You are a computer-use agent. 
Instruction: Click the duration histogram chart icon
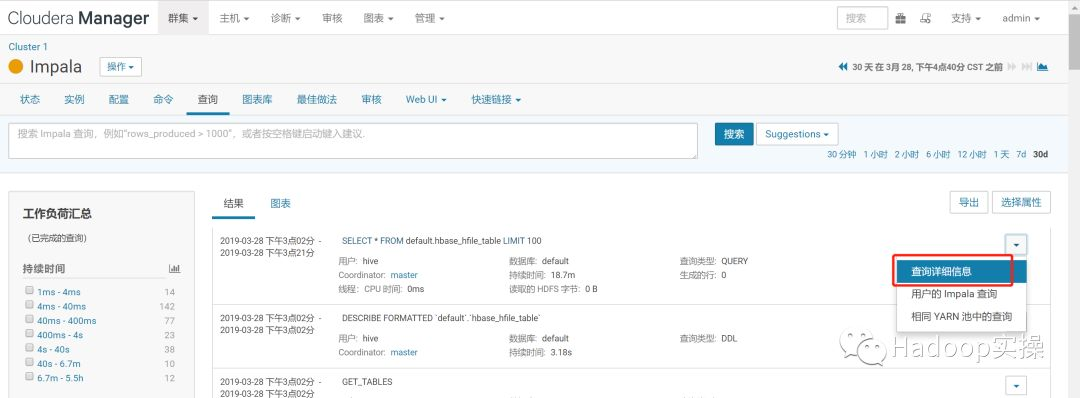point(174,269)
